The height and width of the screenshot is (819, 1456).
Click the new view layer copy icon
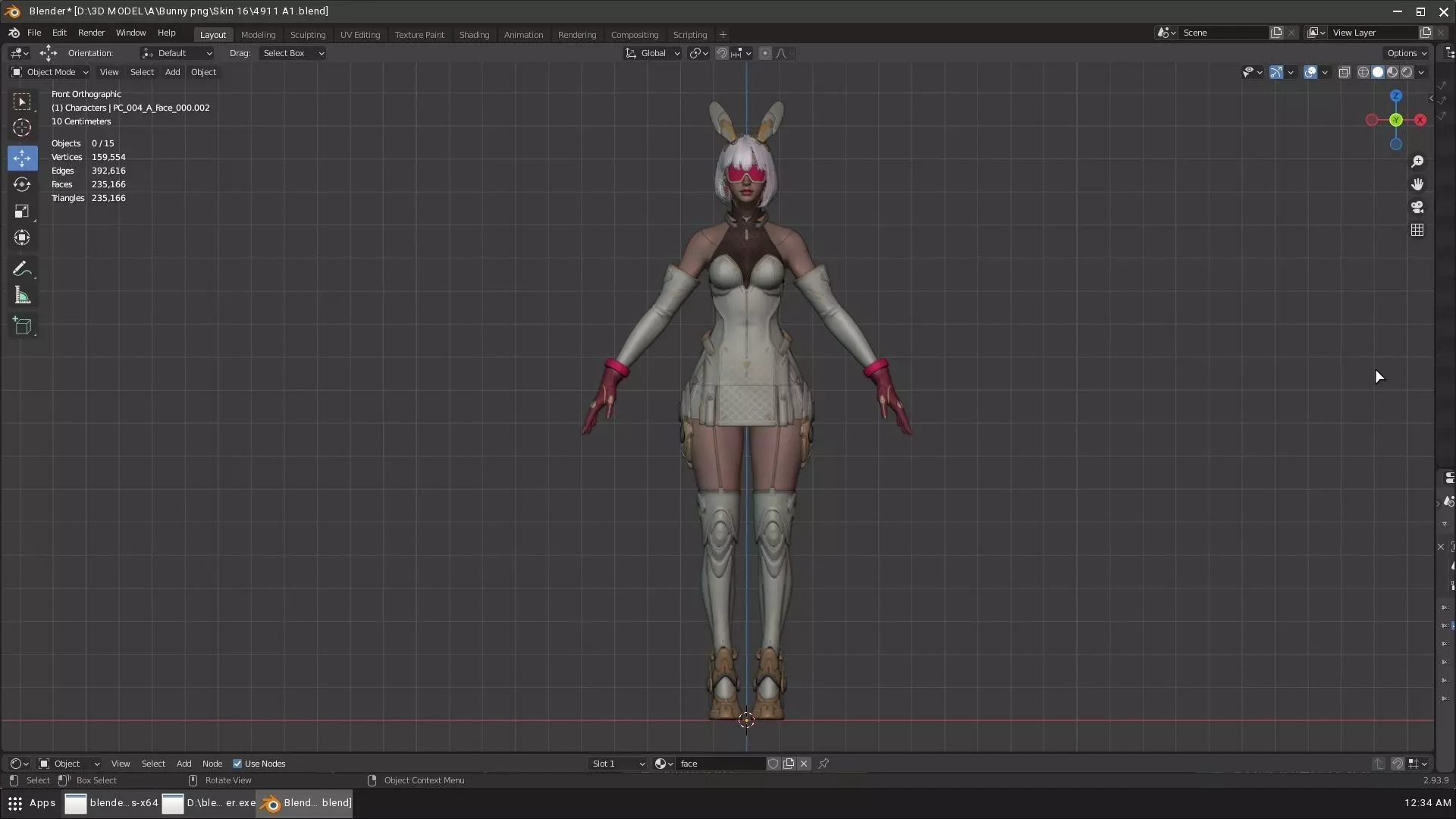pos(1425,33)
